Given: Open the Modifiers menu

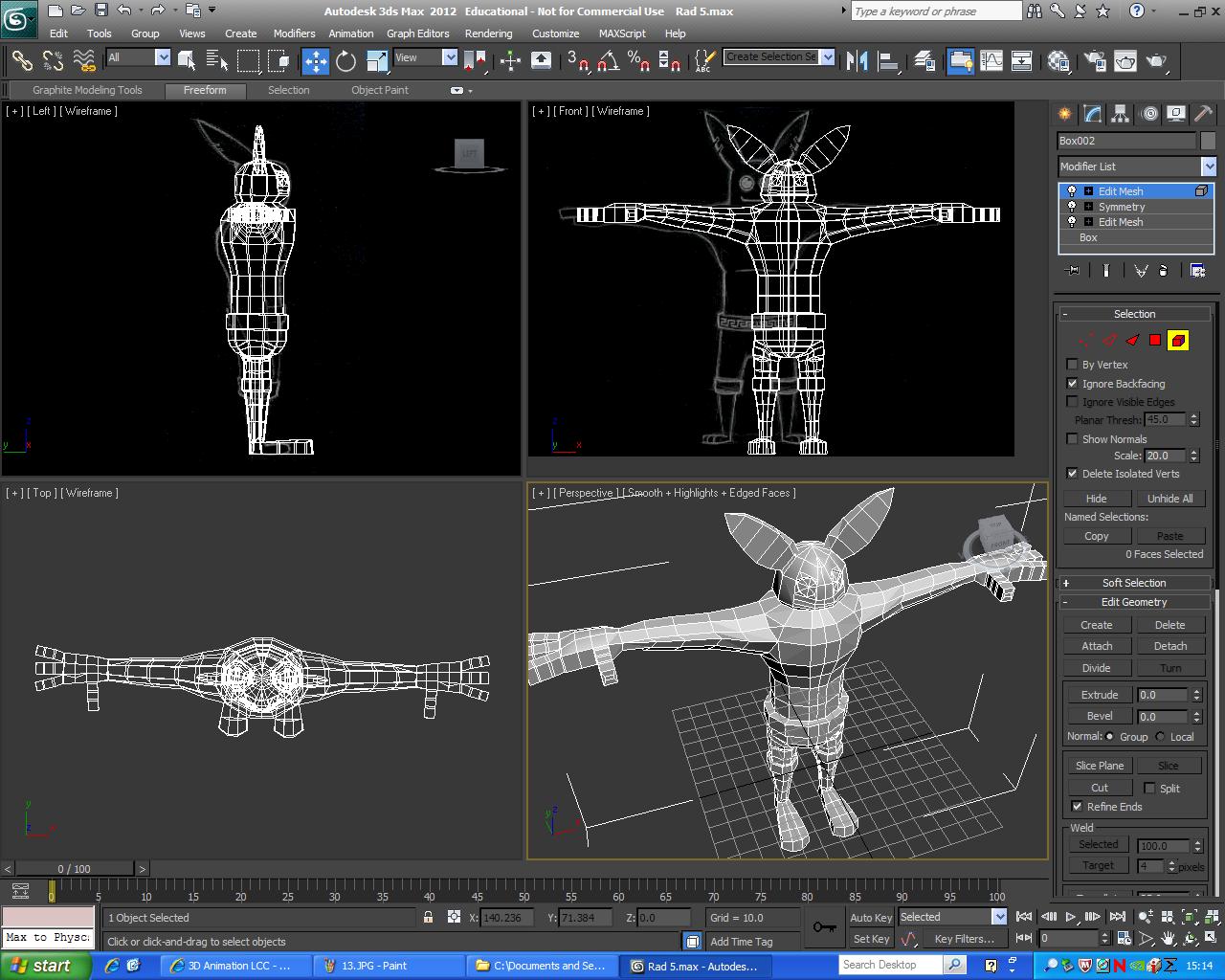Looking at the screenshot, I should pyautogui.click(x=294, y=33).
